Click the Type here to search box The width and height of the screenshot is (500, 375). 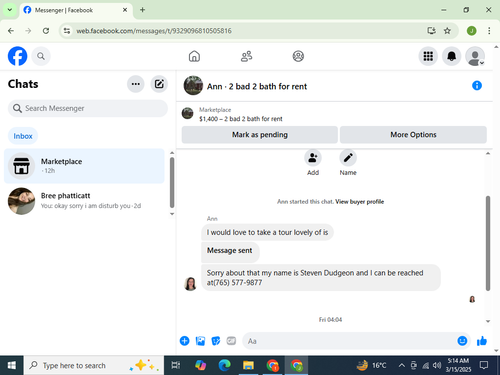tap(93, 365)
